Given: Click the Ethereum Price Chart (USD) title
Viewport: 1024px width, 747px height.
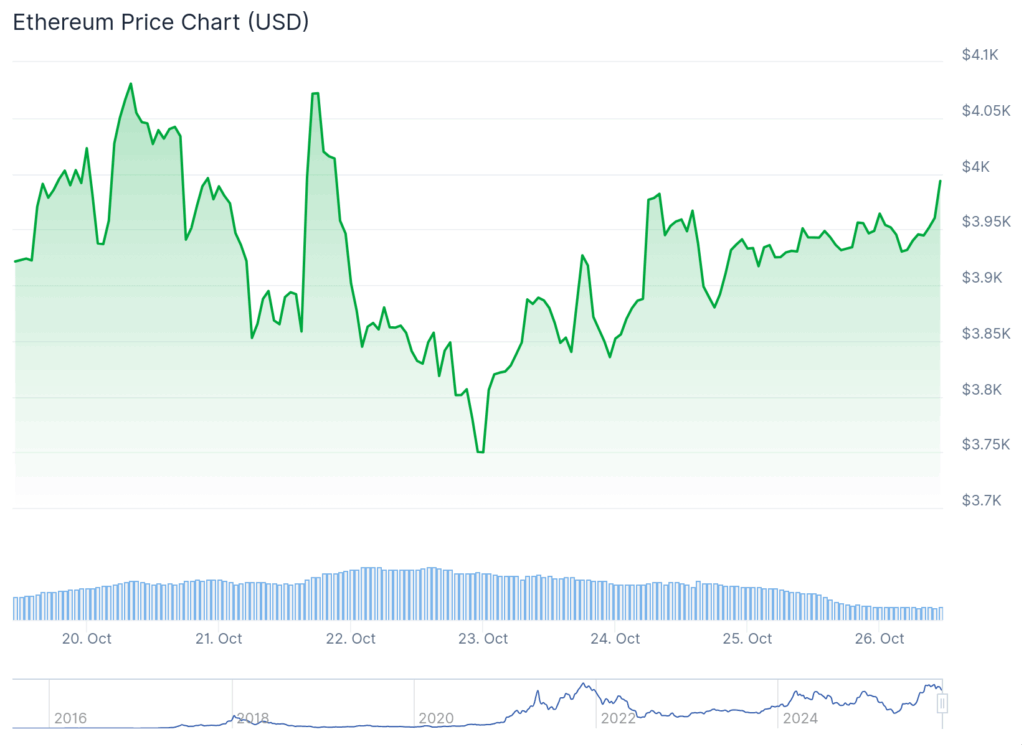Looking at the screenshot, I should click(x=160, y=23).
